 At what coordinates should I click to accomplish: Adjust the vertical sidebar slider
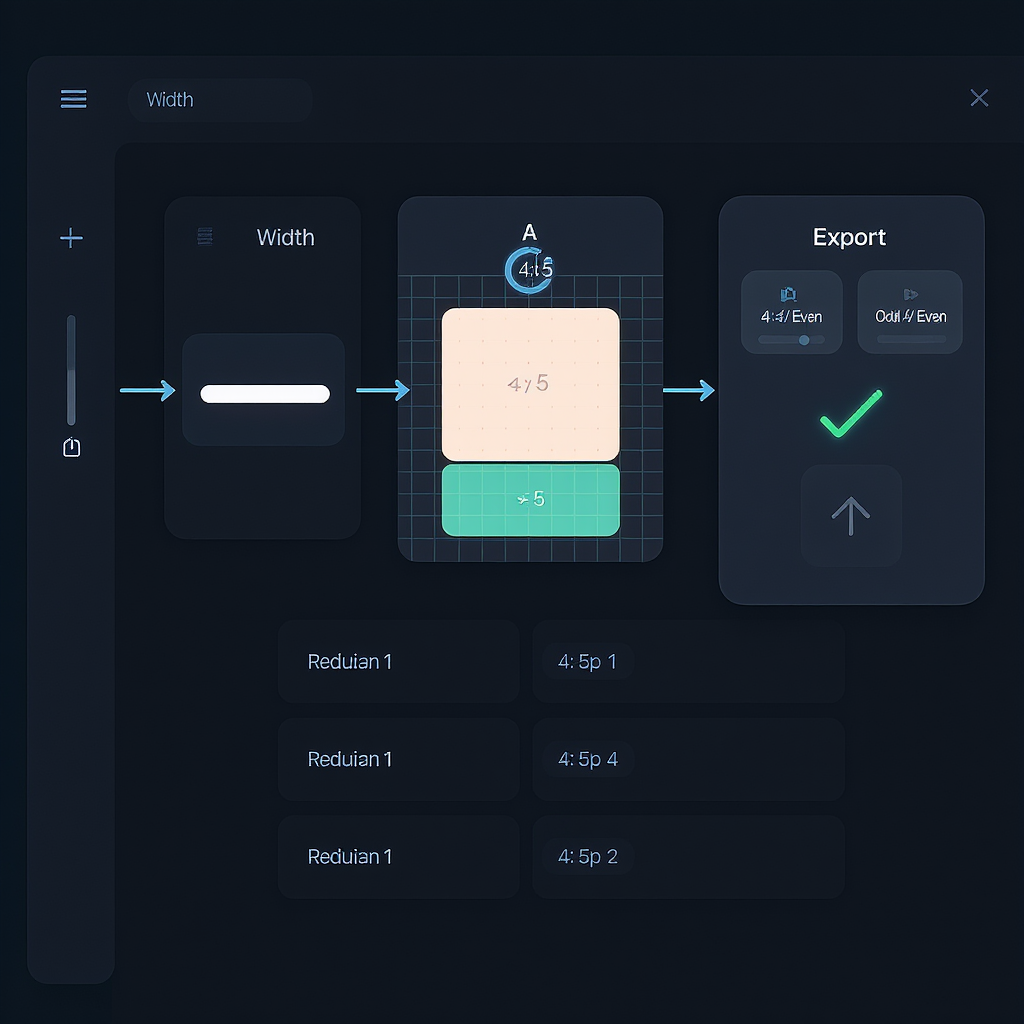pyautogui.click(x=71, y=370)
